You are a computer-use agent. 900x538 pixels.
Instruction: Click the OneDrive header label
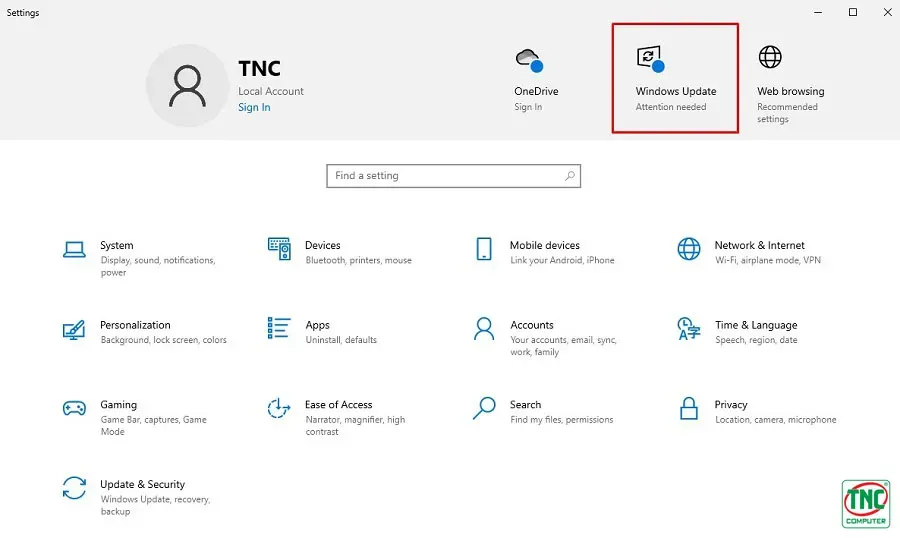[536, 91]
